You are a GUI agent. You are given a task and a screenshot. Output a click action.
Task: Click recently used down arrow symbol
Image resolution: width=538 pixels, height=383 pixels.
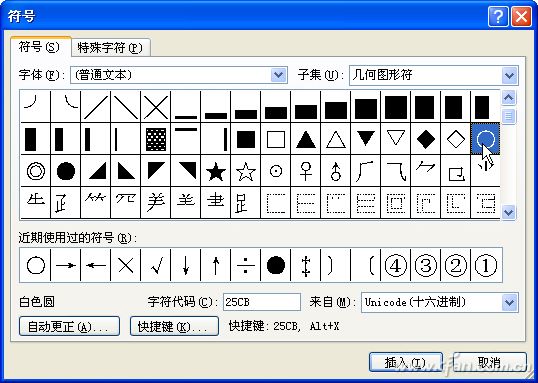click(x=186, y=266)
